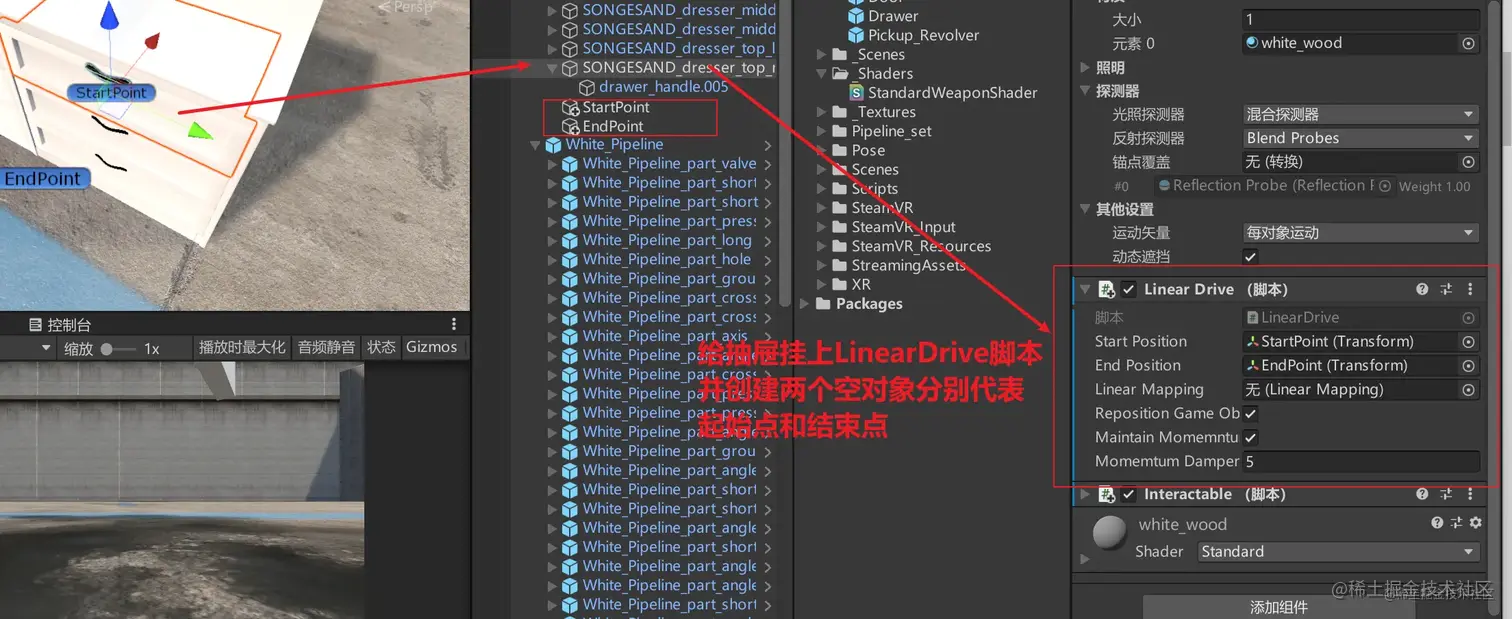The image size is (1512, 619).
Task: Open StreamingAssets folder
Action: click(908, 265)
